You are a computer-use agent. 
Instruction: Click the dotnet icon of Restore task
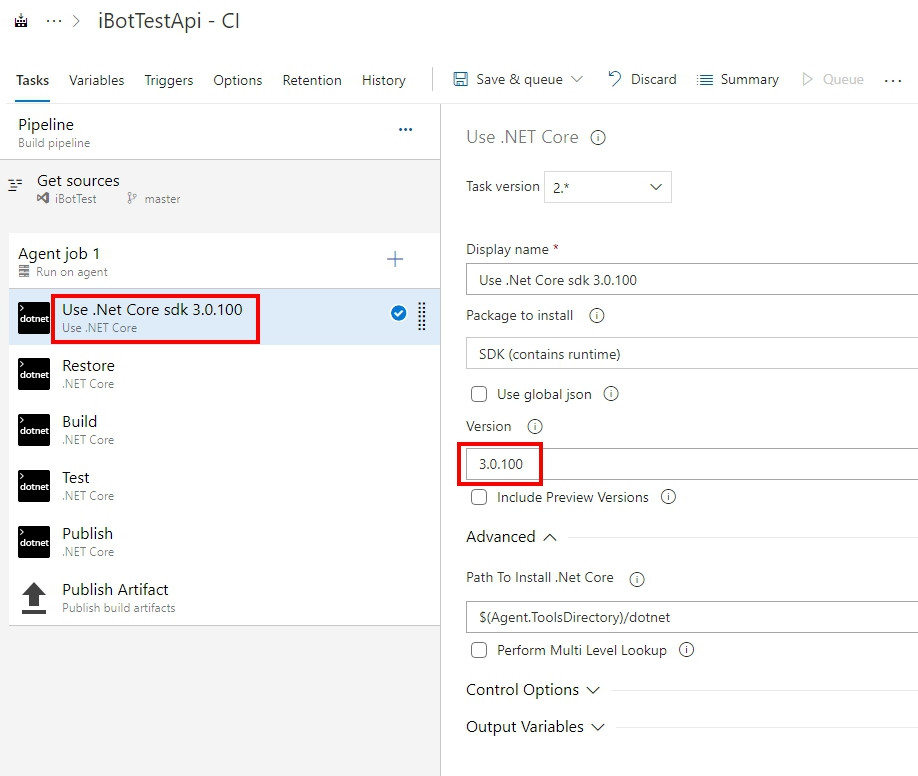coord(34,374)
